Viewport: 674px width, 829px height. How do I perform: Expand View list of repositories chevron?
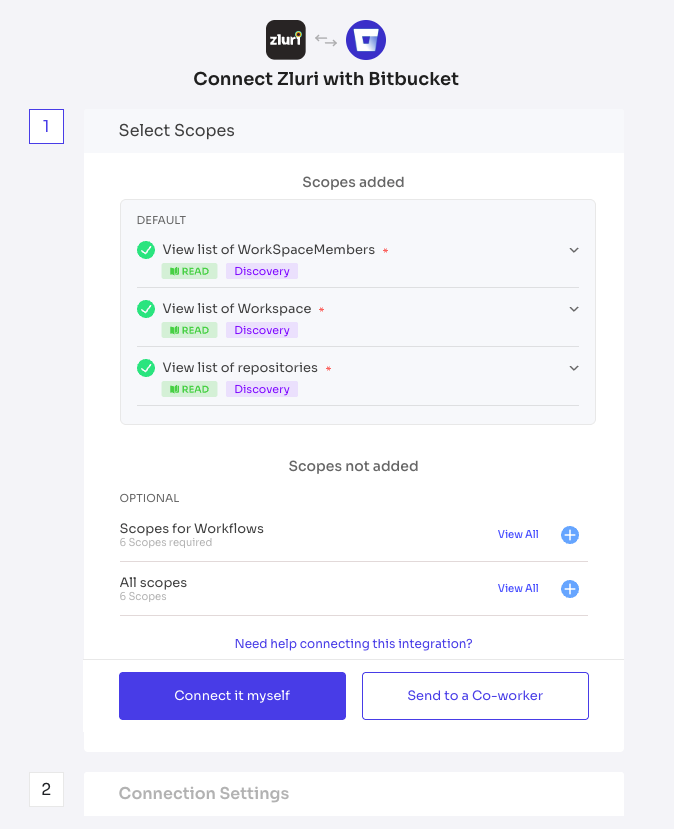pyautogui.click(x=574, y=367)
